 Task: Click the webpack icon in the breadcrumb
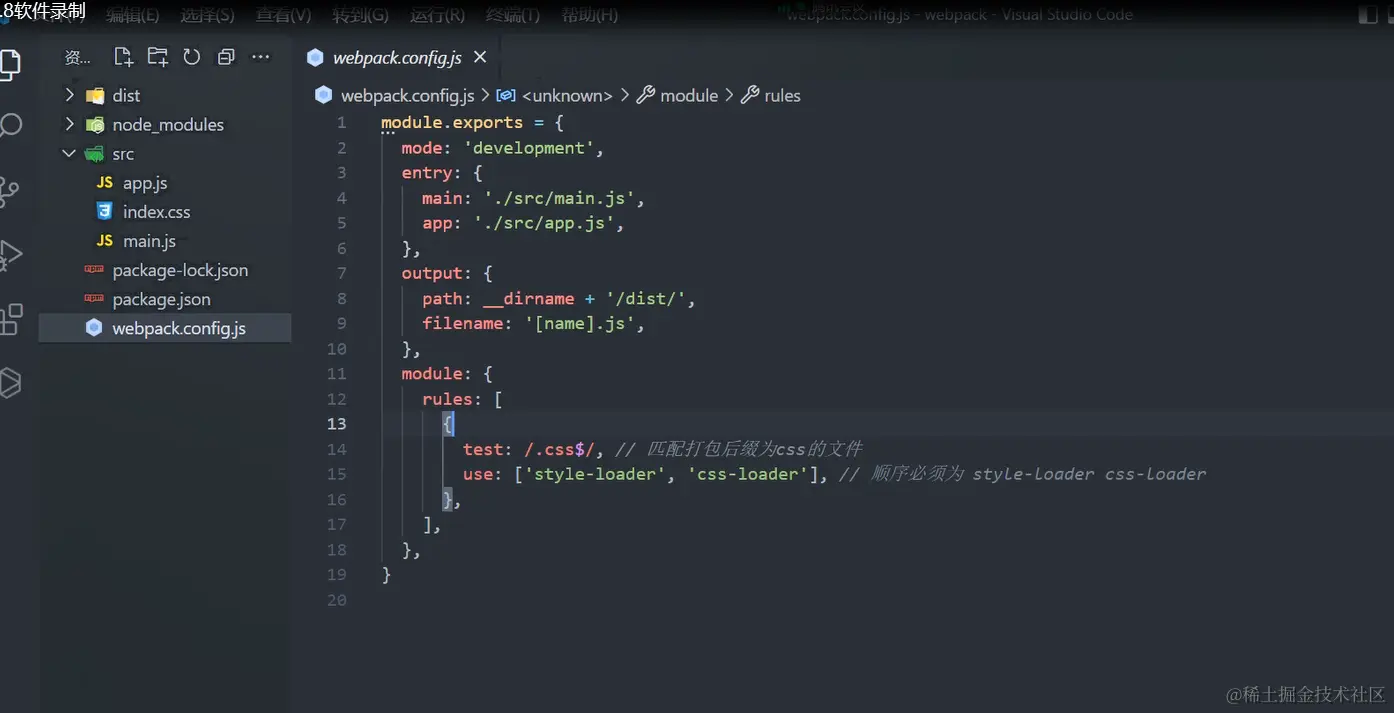[x=323, y=95]
